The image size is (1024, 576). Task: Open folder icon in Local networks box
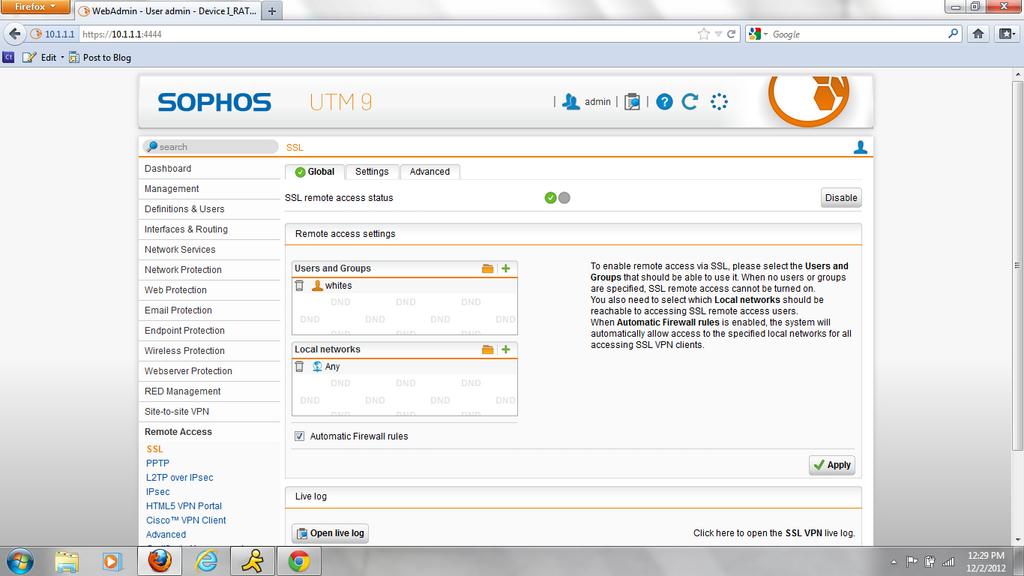(x=488, y=349)
